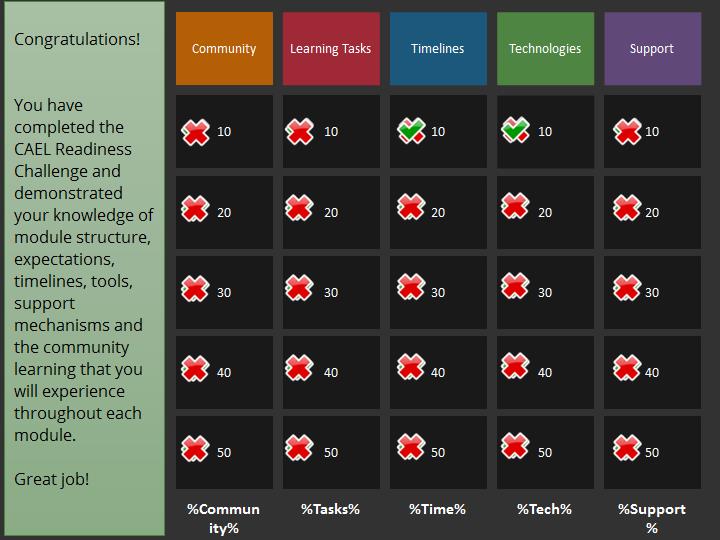
Task: Click the red X on Technologies 50
Action: pyautogui.click(x=515, y=445)
